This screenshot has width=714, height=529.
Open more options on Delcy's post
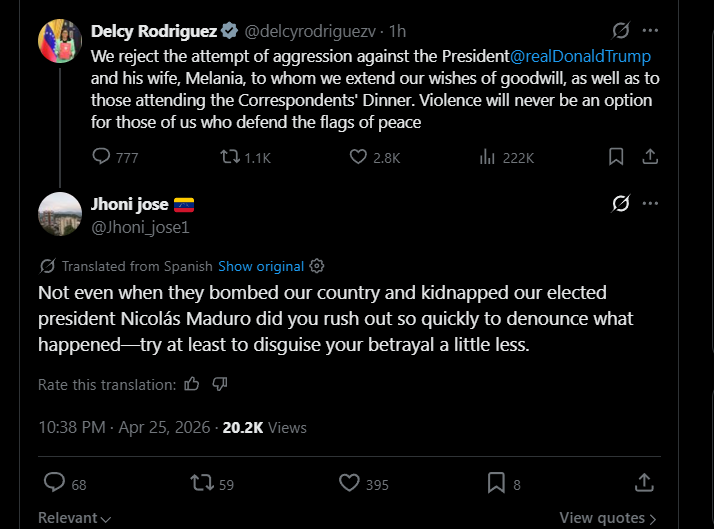pos(651,30)
